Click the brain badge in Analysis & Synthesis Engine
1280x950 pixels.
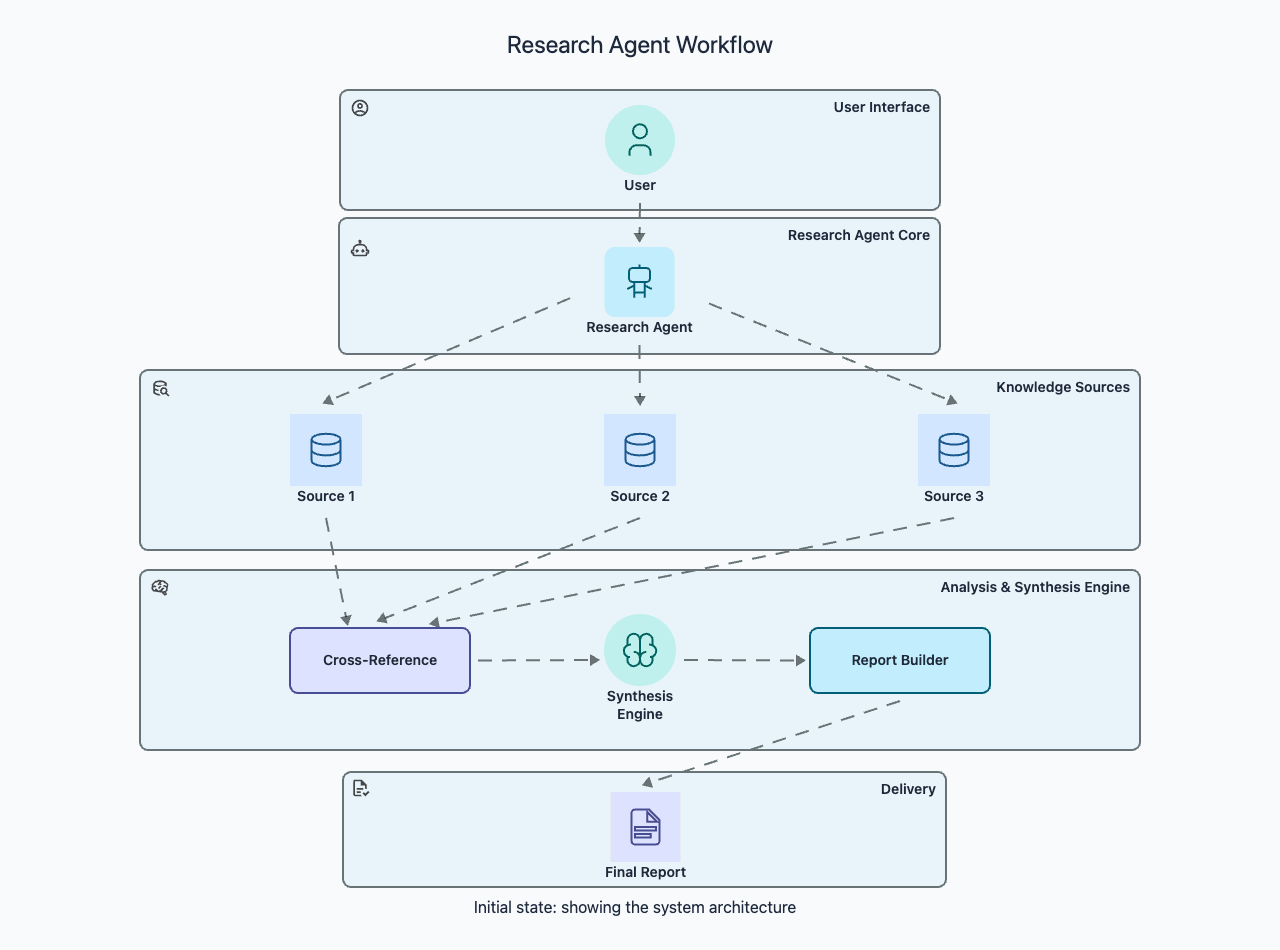click(160, 588)
